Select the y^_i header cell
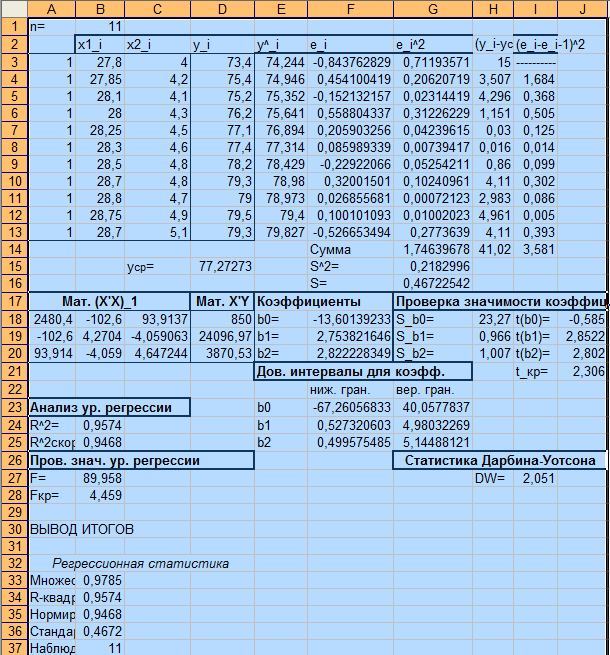The height and width of the screenshot is (655, 610). pos(281,44)
